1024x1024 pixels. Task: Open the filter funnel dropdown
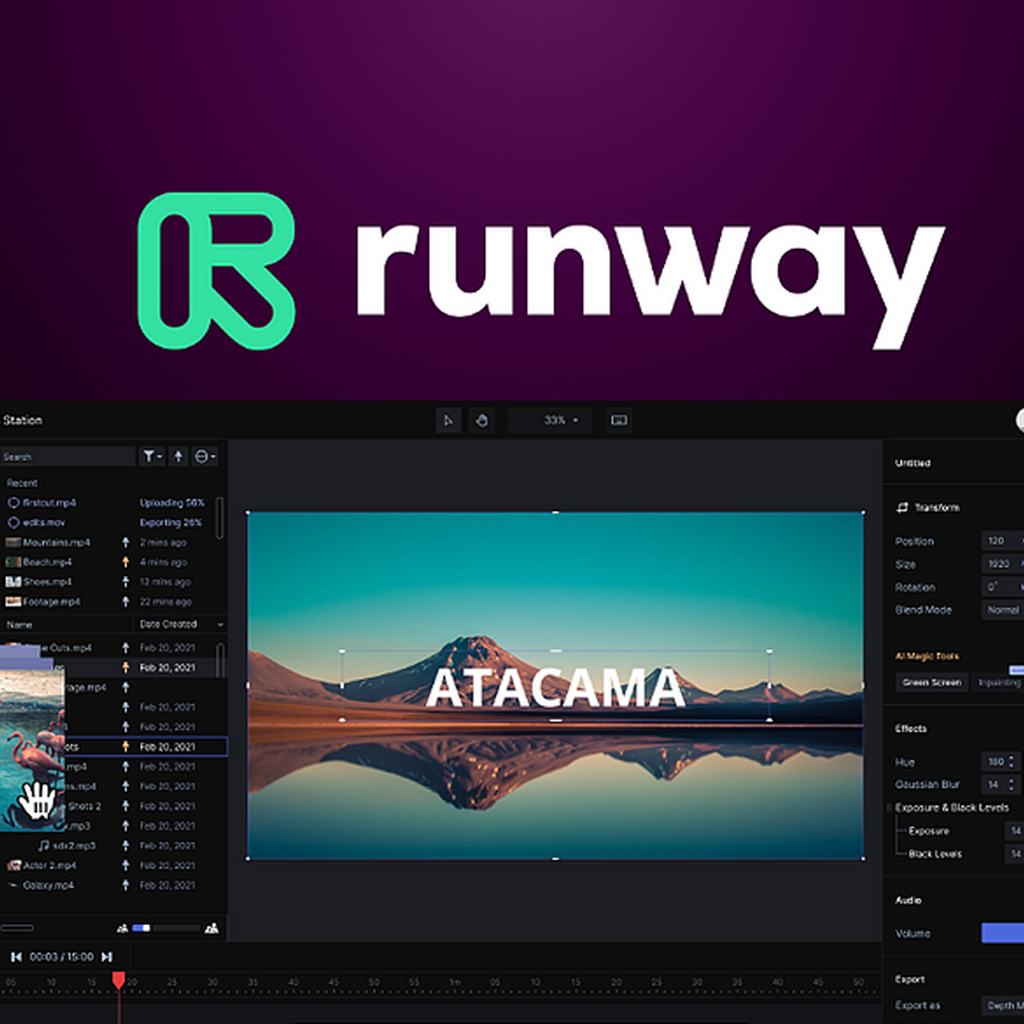pyautogui.click(x=152, y=456)
